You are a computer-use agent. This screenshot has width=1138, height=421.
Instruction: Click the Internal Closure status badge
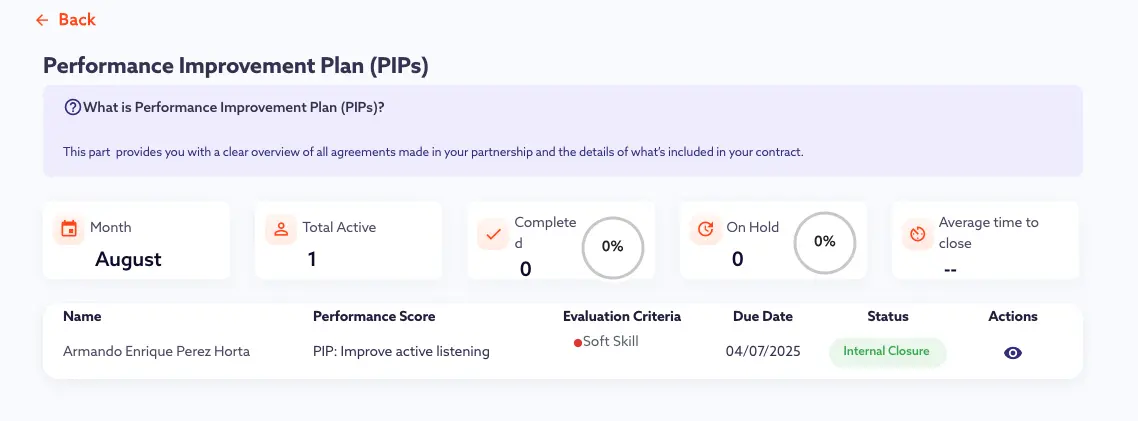[887, 352]
